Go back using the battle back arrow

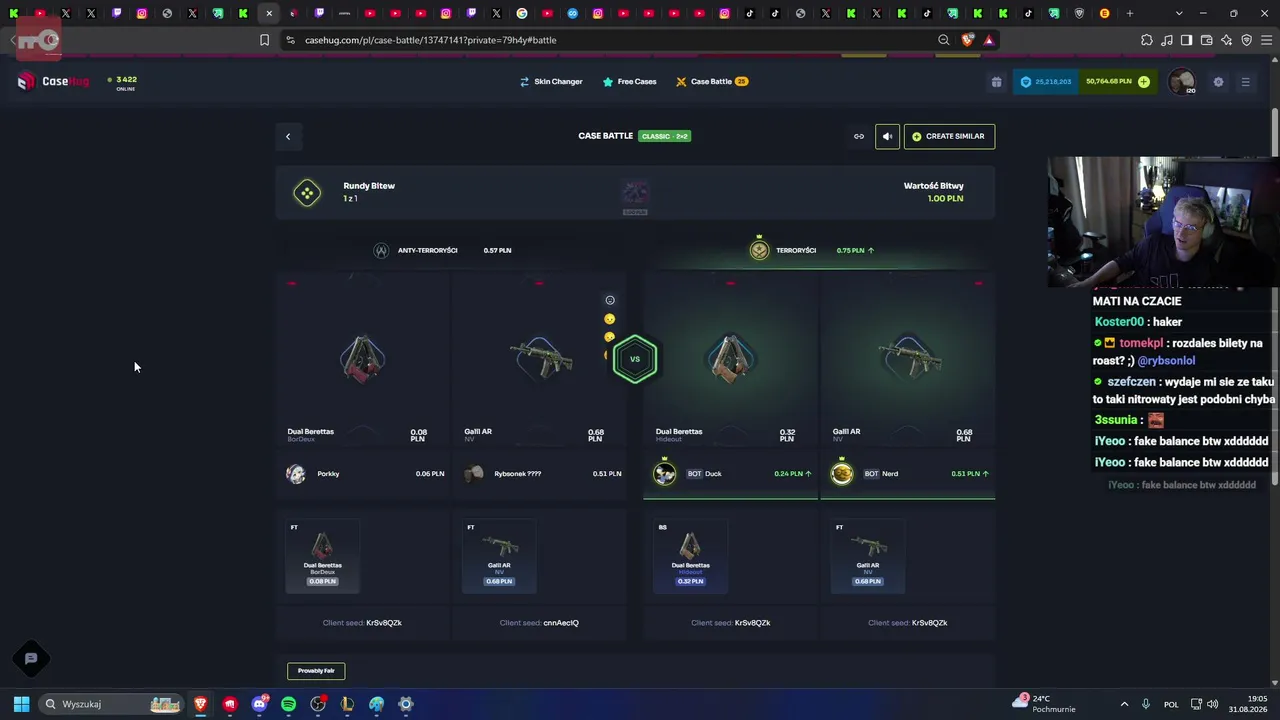[288, 136]
